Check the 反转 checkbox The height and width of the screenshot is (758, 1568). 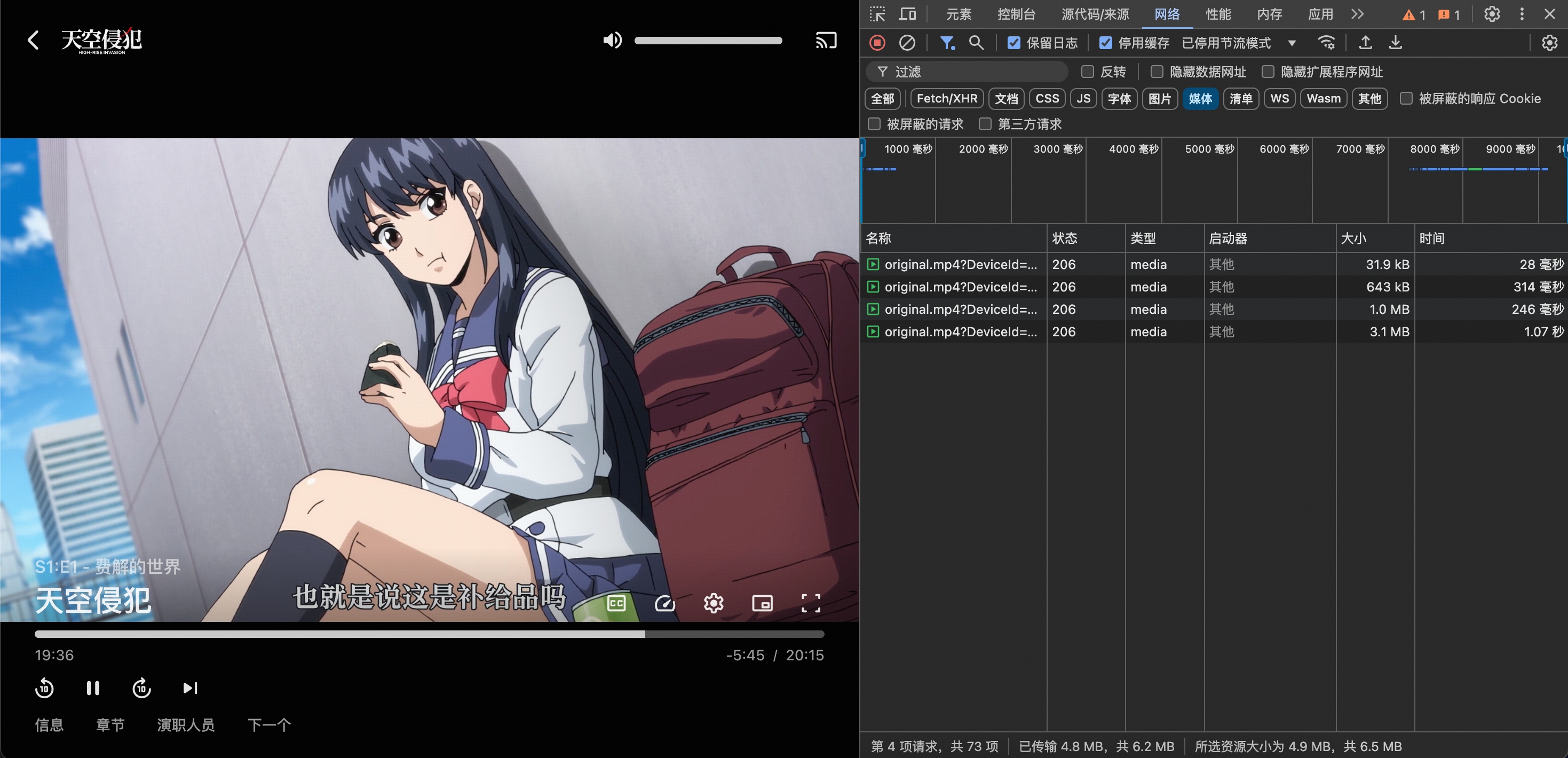[x=1088, y=72]
